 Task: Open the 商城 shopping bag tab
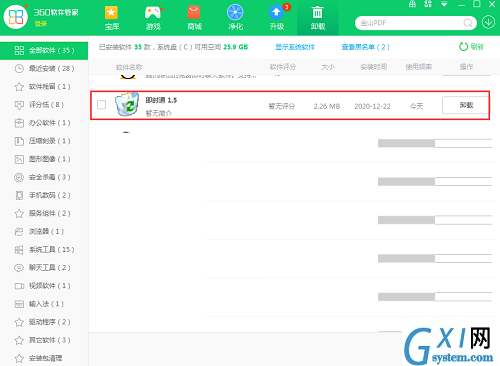point(194,18)
